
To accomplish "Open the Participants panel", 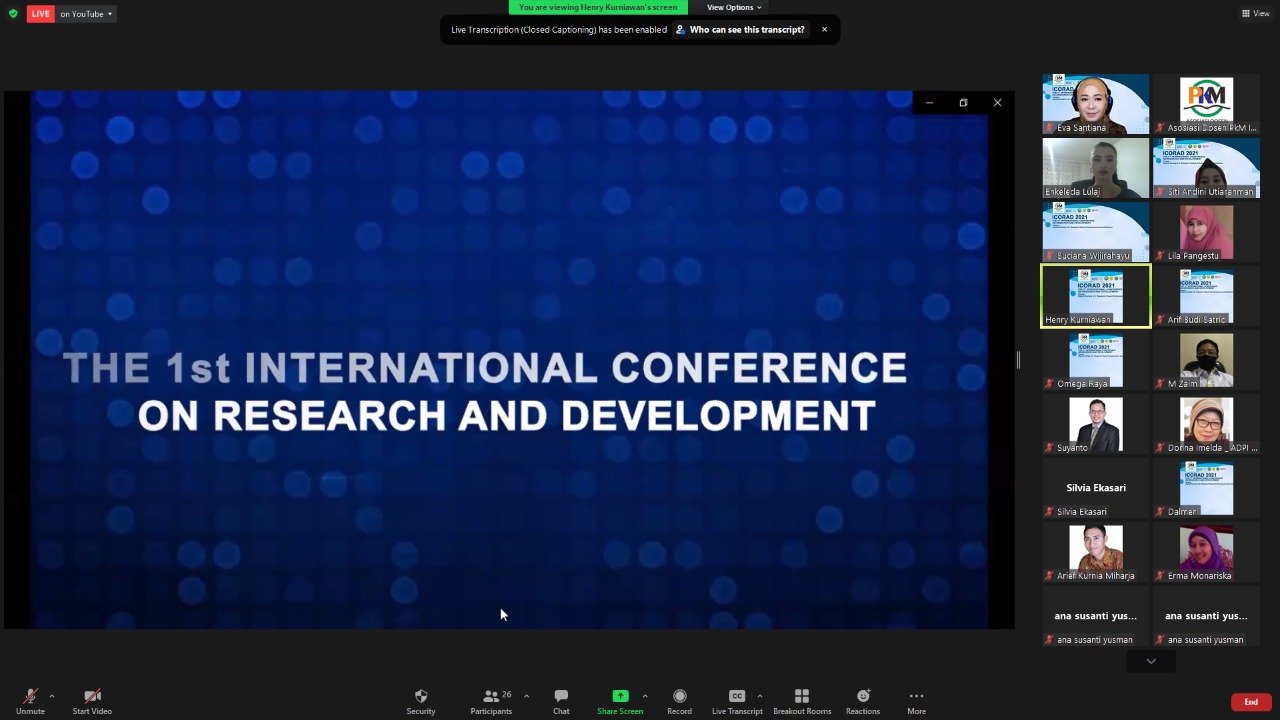I will [491, 696].
